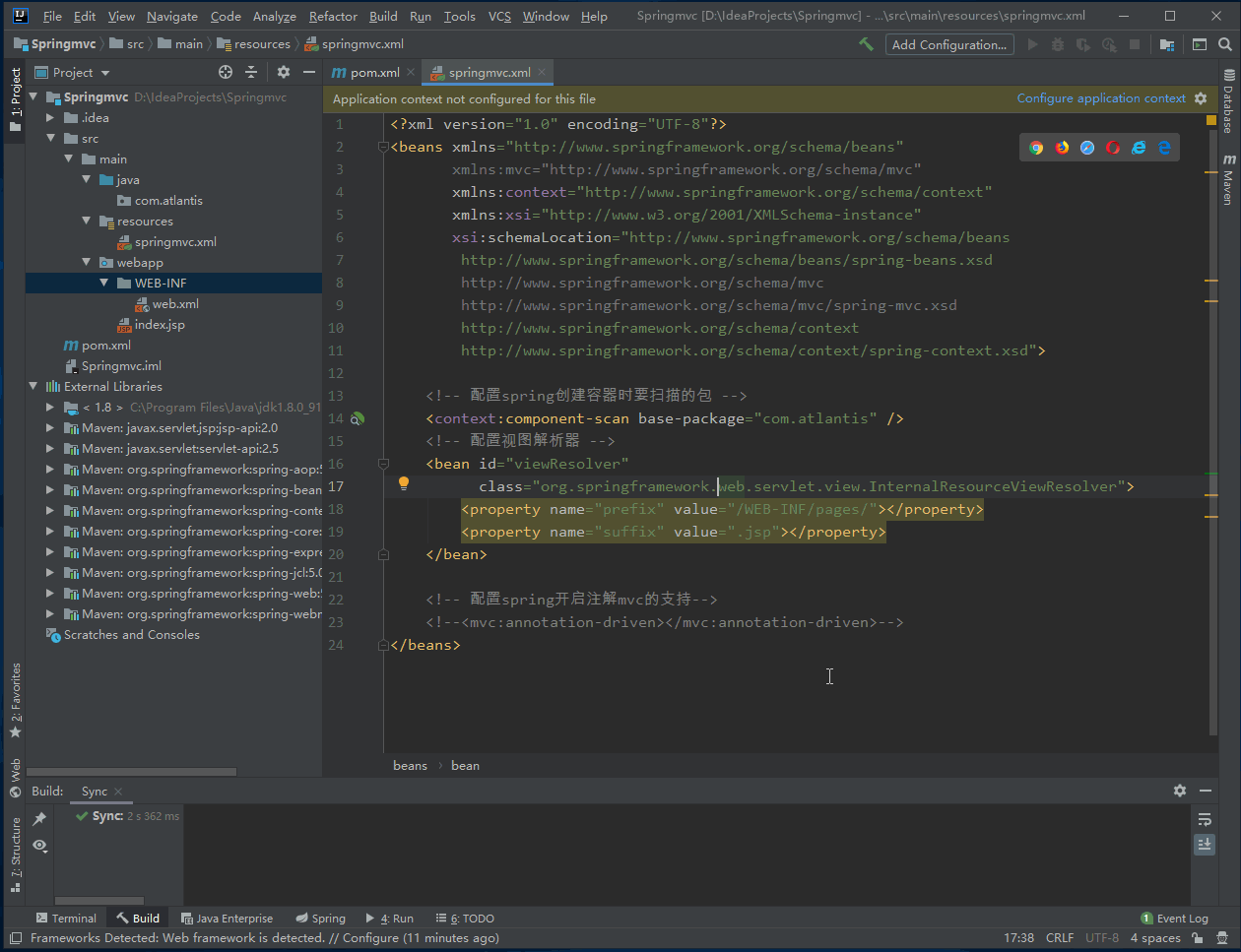Collapse the WEB-INF folder
The width and height of the screenshot is (1241, 952).
[x=103, y=283]
